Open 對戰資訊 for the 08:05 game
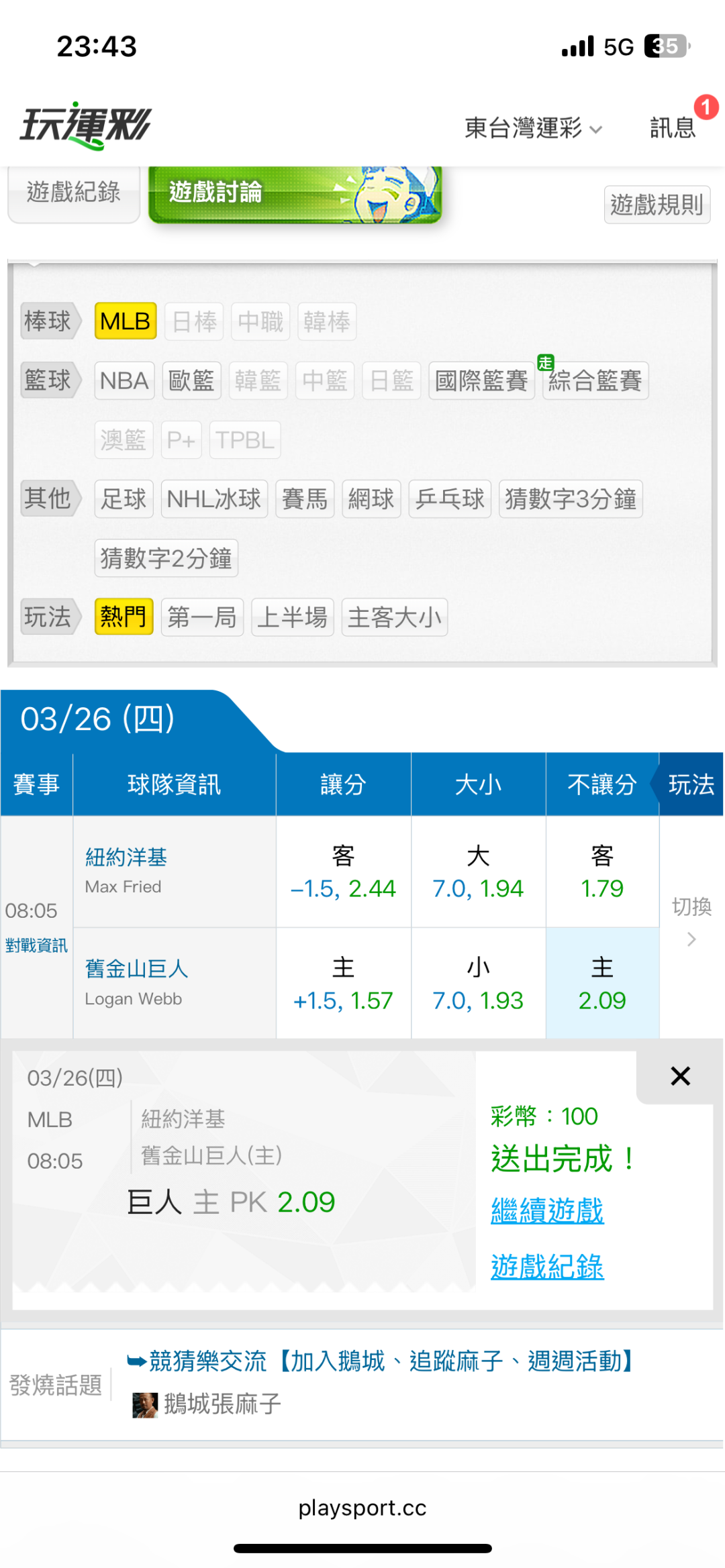The width and height of the screenshot is (725, 1568). [36, 945]
